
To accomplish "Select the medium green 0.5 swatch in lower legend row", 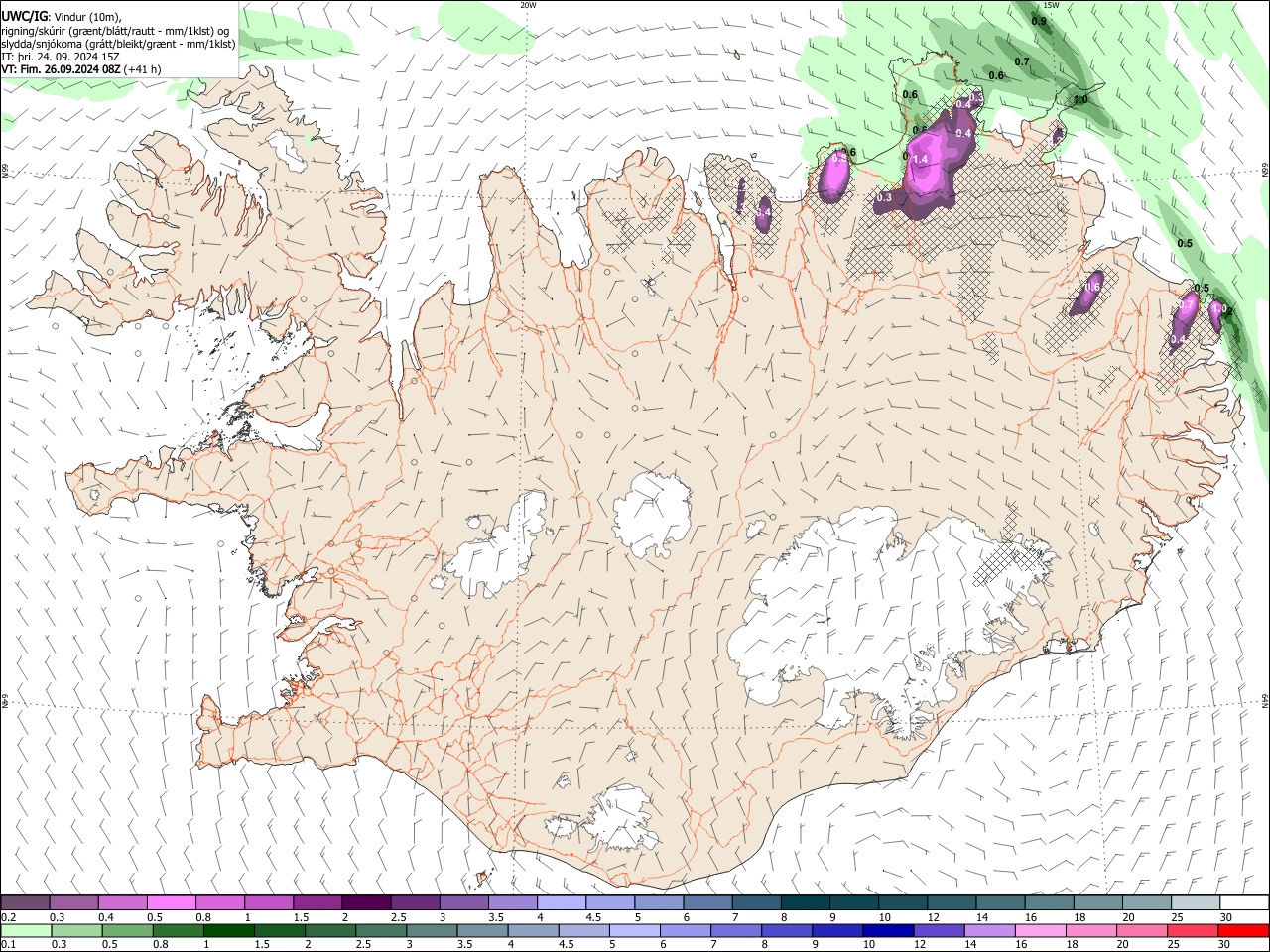I will pyautogui.click(x=126, y=931).
